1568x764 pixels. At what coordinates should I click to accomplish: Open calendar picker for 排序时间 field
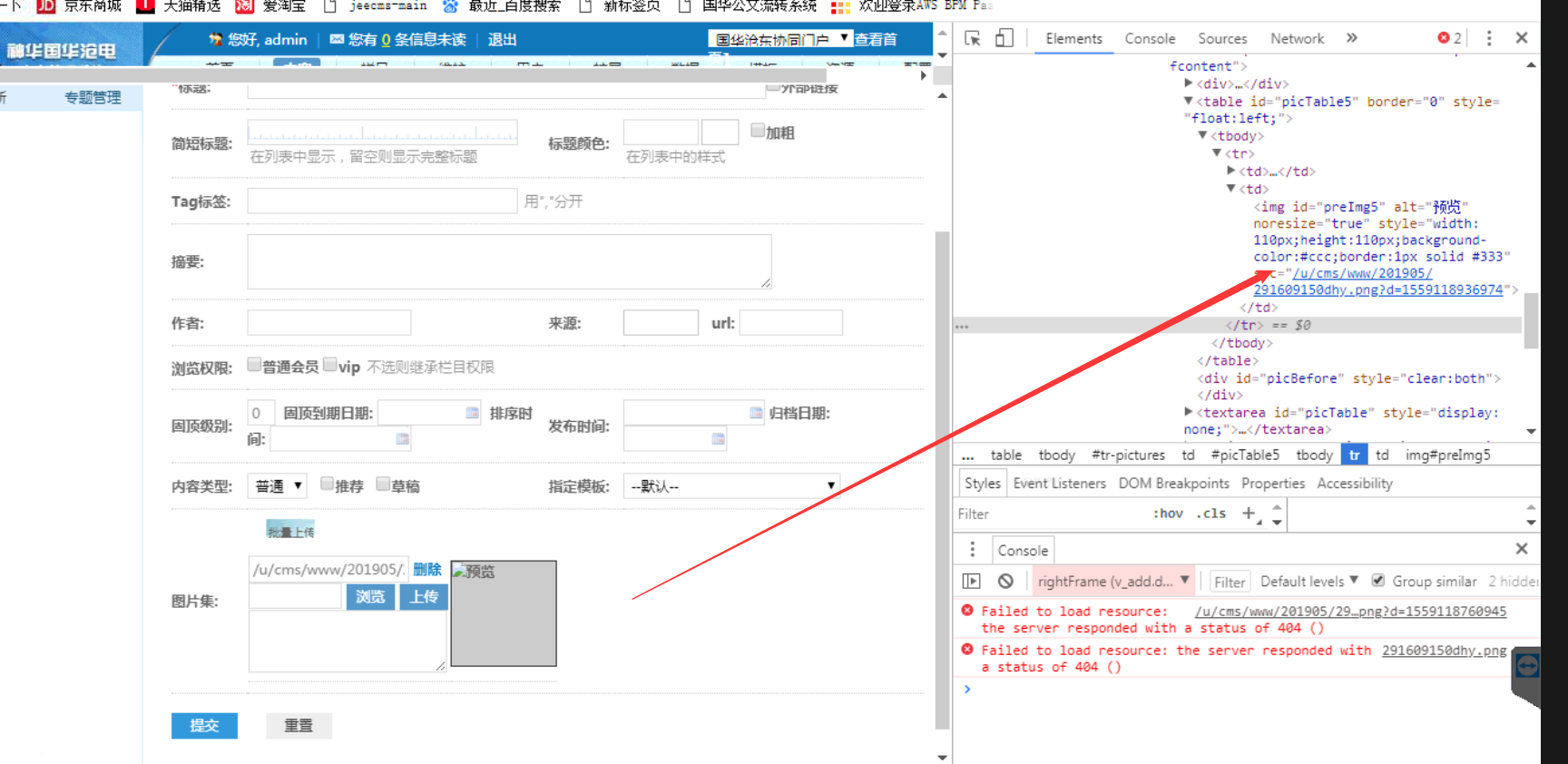402,439
